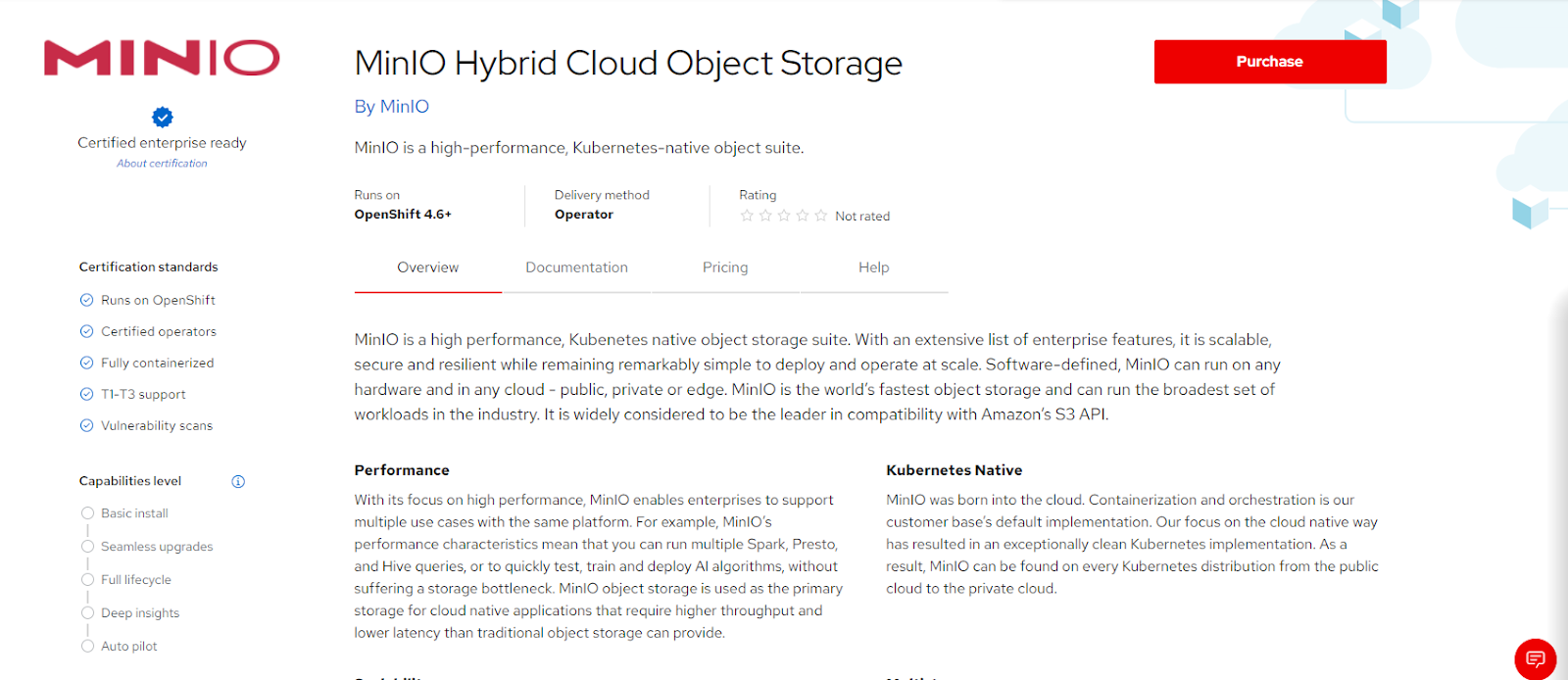The height and width of the screenshot is (680, 1568).
Task: Select the Auto pilot level circle
Action: click(87, 647)
